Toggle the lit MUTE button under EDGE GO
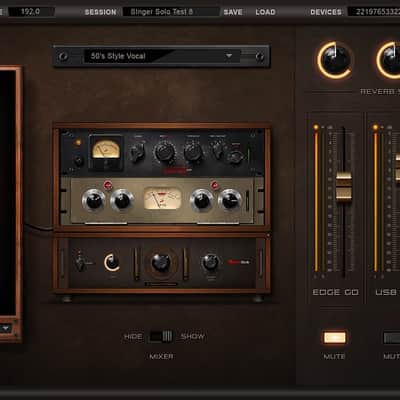 pos(334,338)
